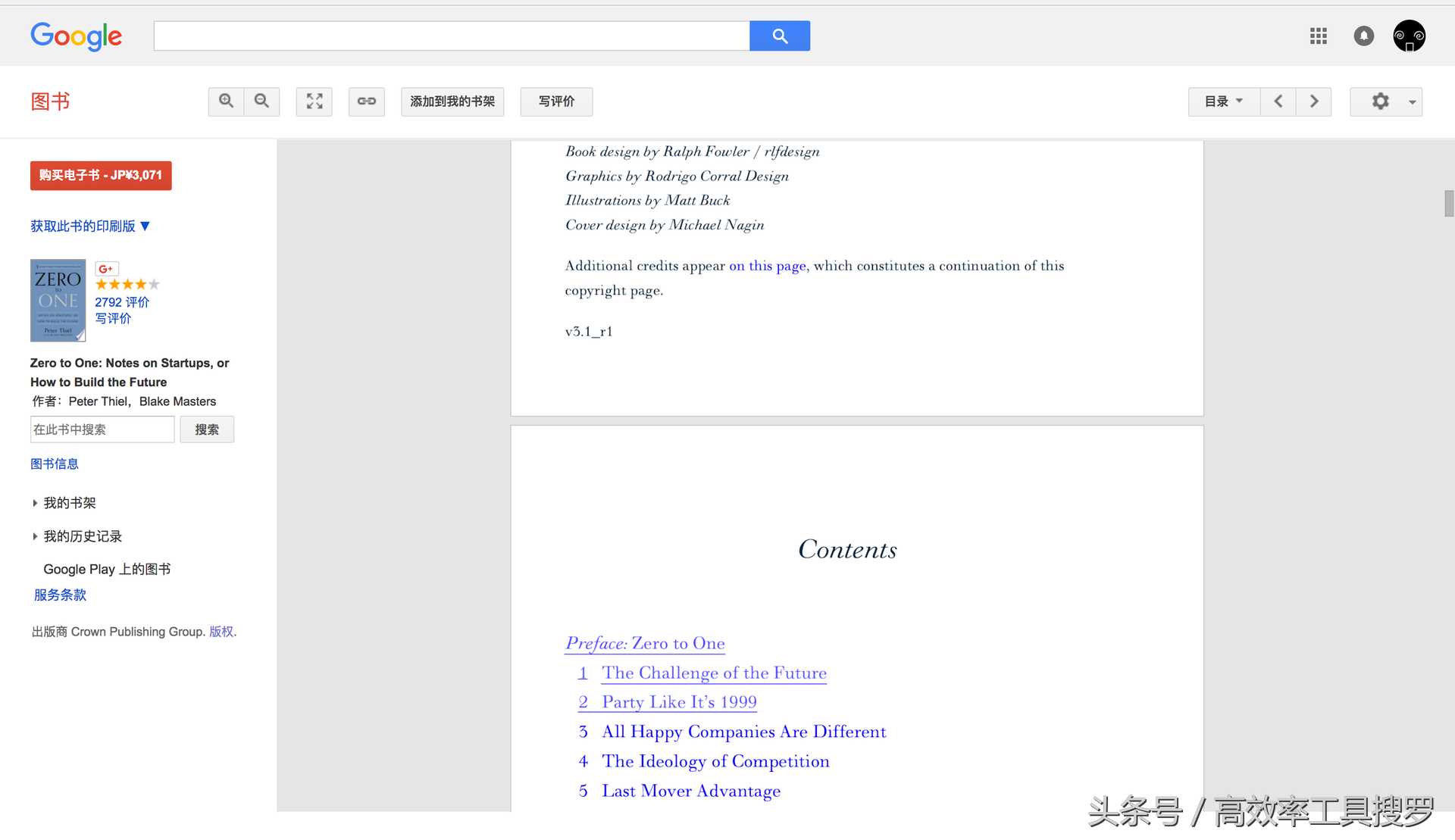This screenshot has height=840, width=1455.
Task: Click the book title text
Action: pyautogui.click(x=130, y=373)
